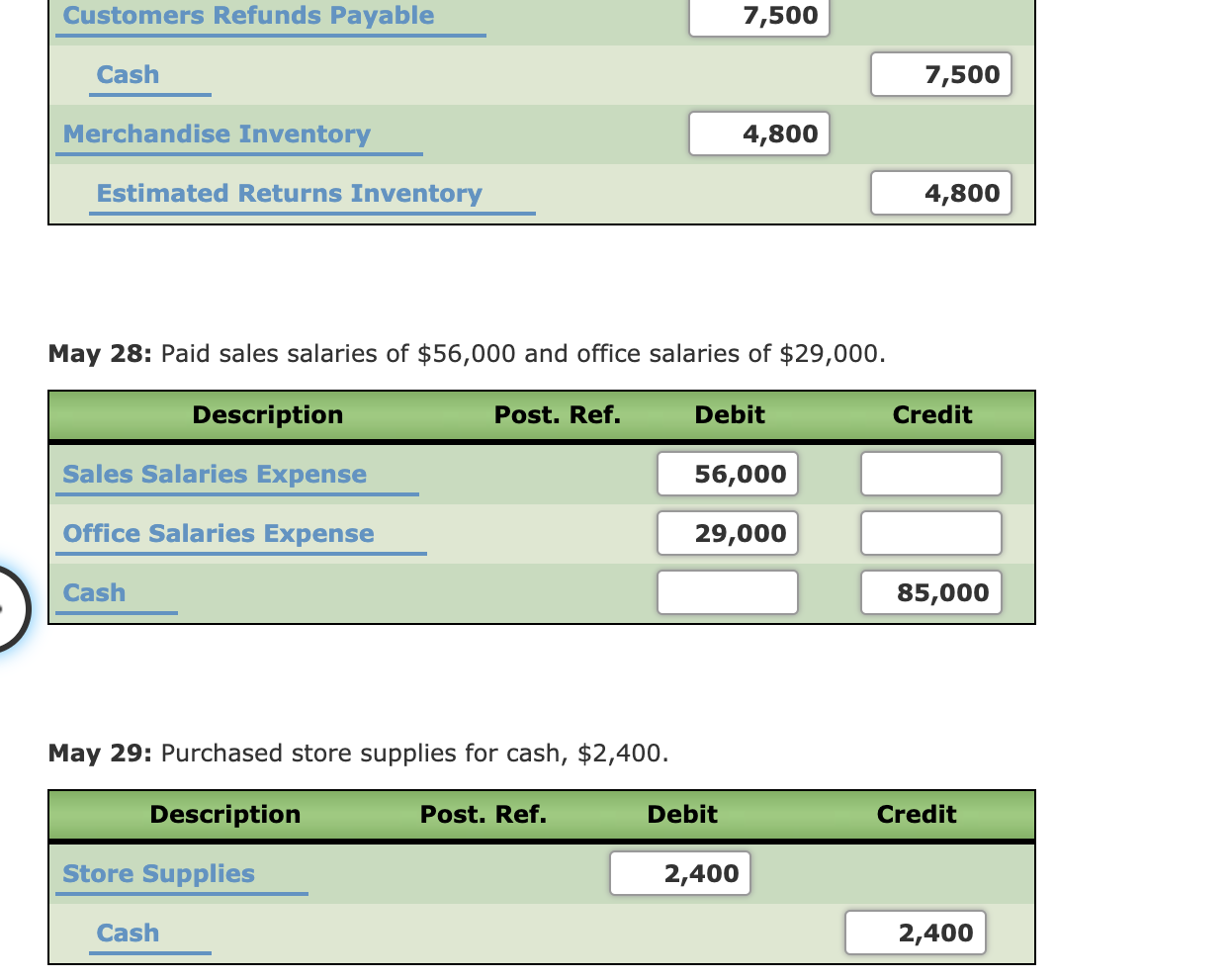Viewport: 1232px width, 979px height.
Task: Click the Merchandise Inventory account link
Action: [217, 133]
